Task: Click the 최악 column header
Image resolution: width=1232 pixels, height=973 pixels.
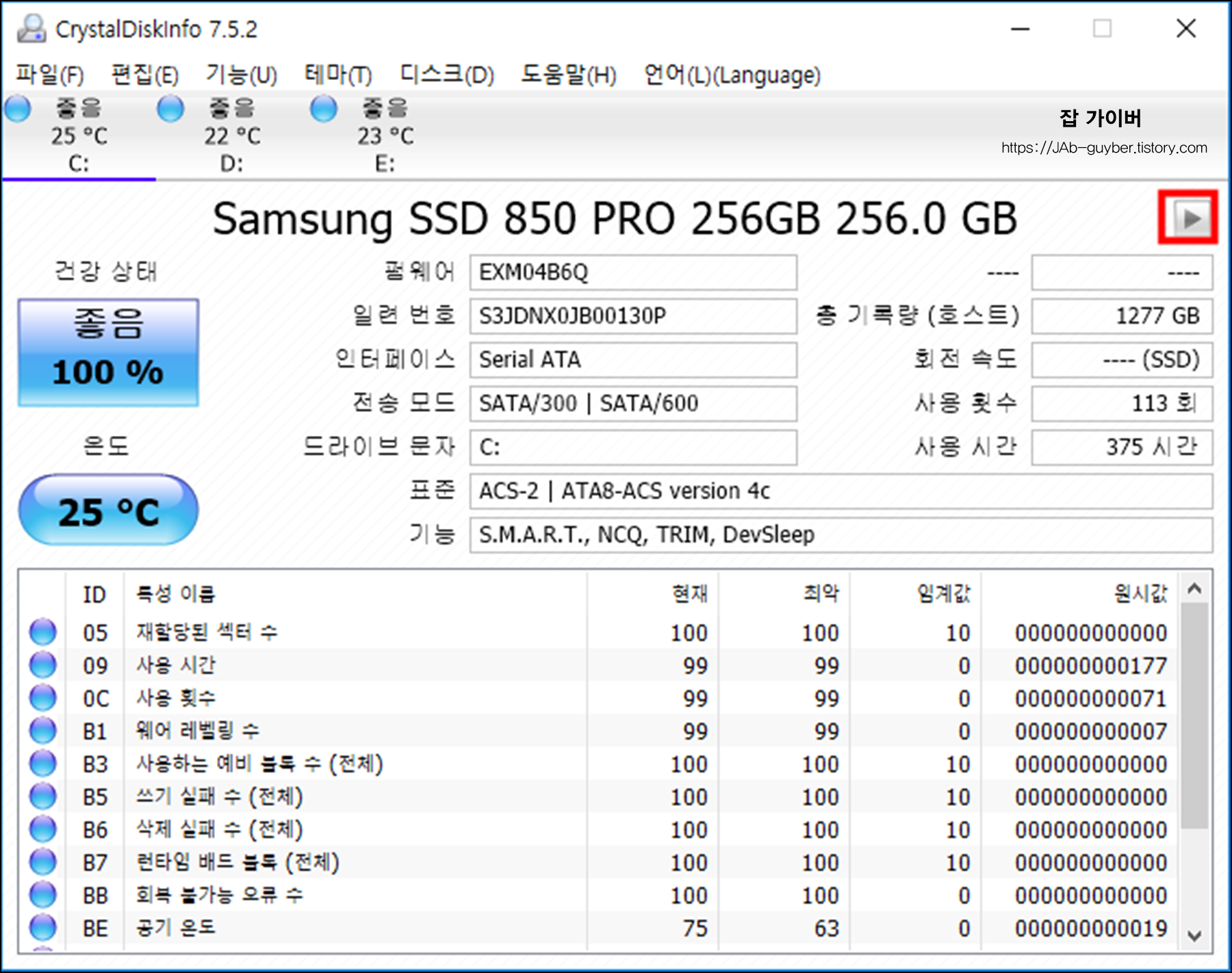Action: (784, 594)
